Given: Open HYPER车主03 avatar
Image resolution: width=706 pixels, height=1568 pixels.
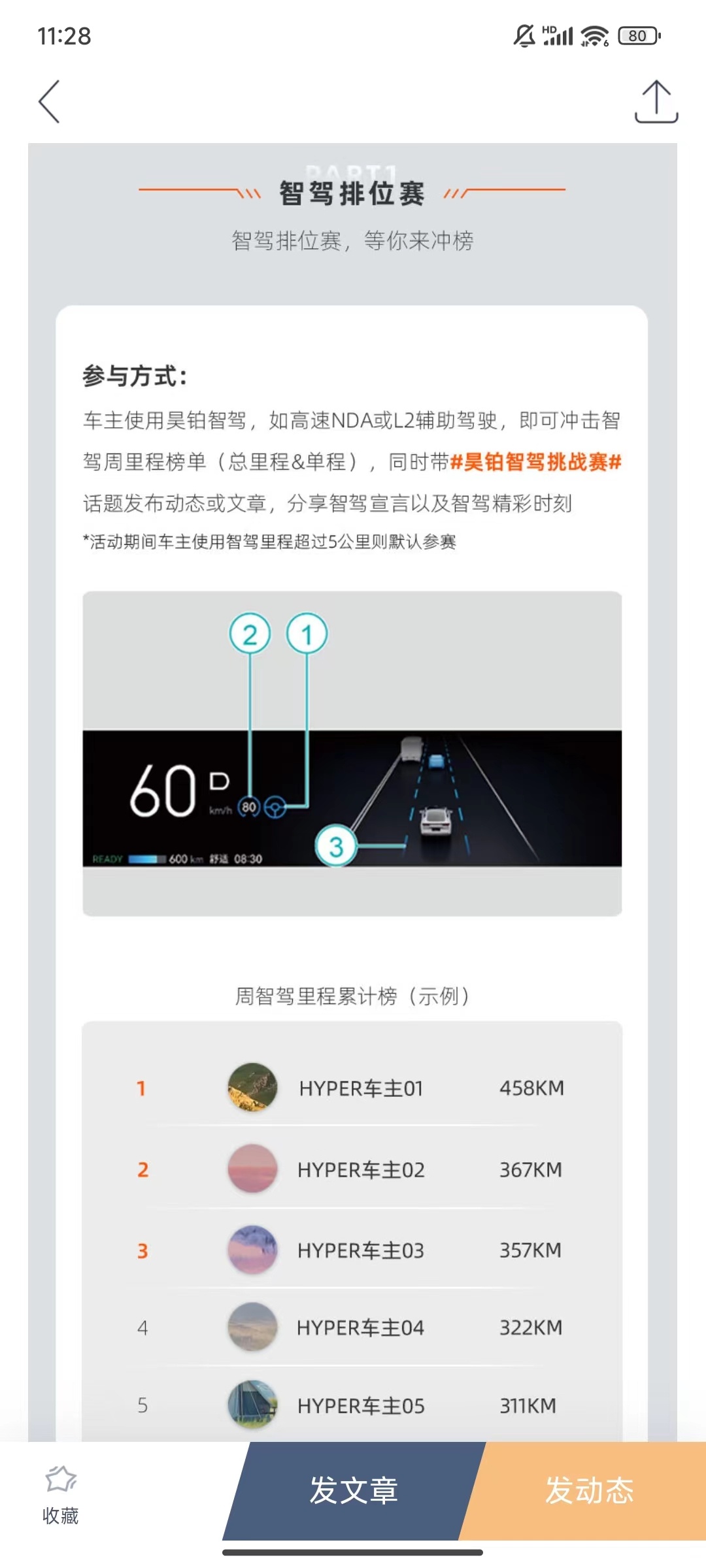Looking at the screenshot, I should click(252, 1250).
